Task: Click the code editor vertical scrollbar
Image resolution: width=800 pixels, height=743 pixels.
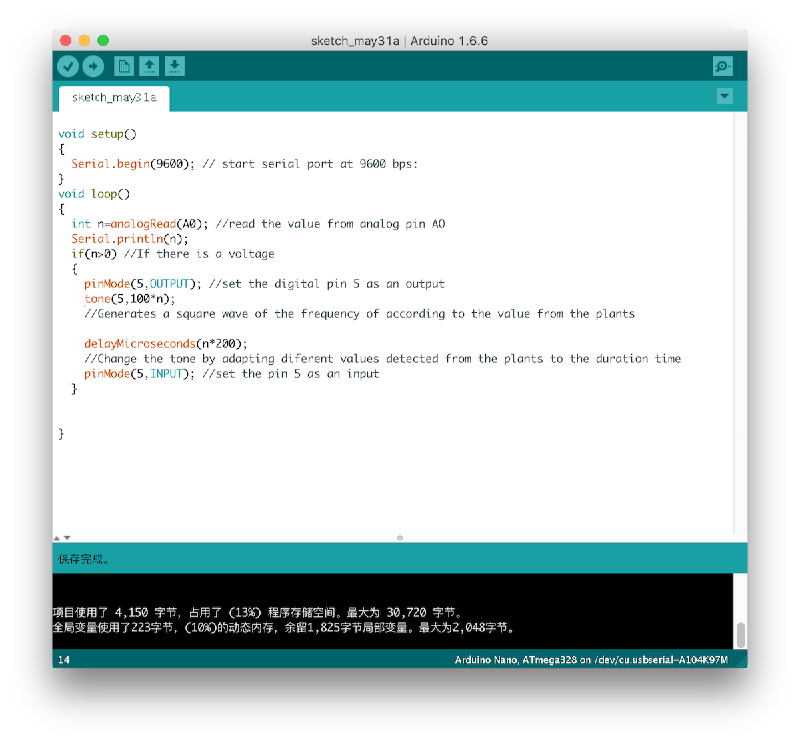Action: (x=740, y=320)
